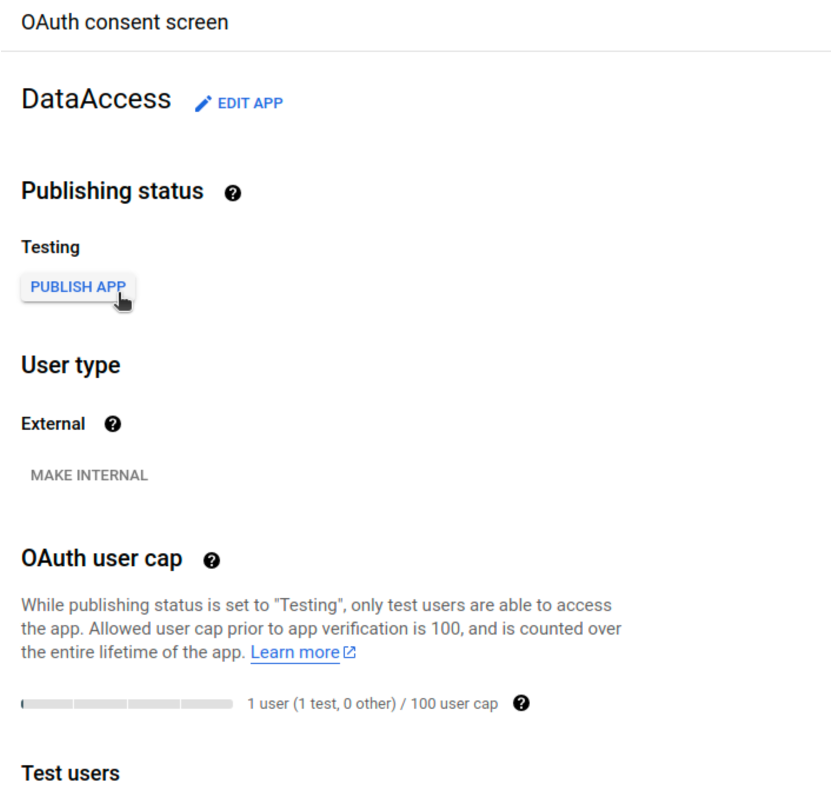This screenshot has height=810, width=832.
Task: Click the user cap progress bar
Action: [127, 703]
